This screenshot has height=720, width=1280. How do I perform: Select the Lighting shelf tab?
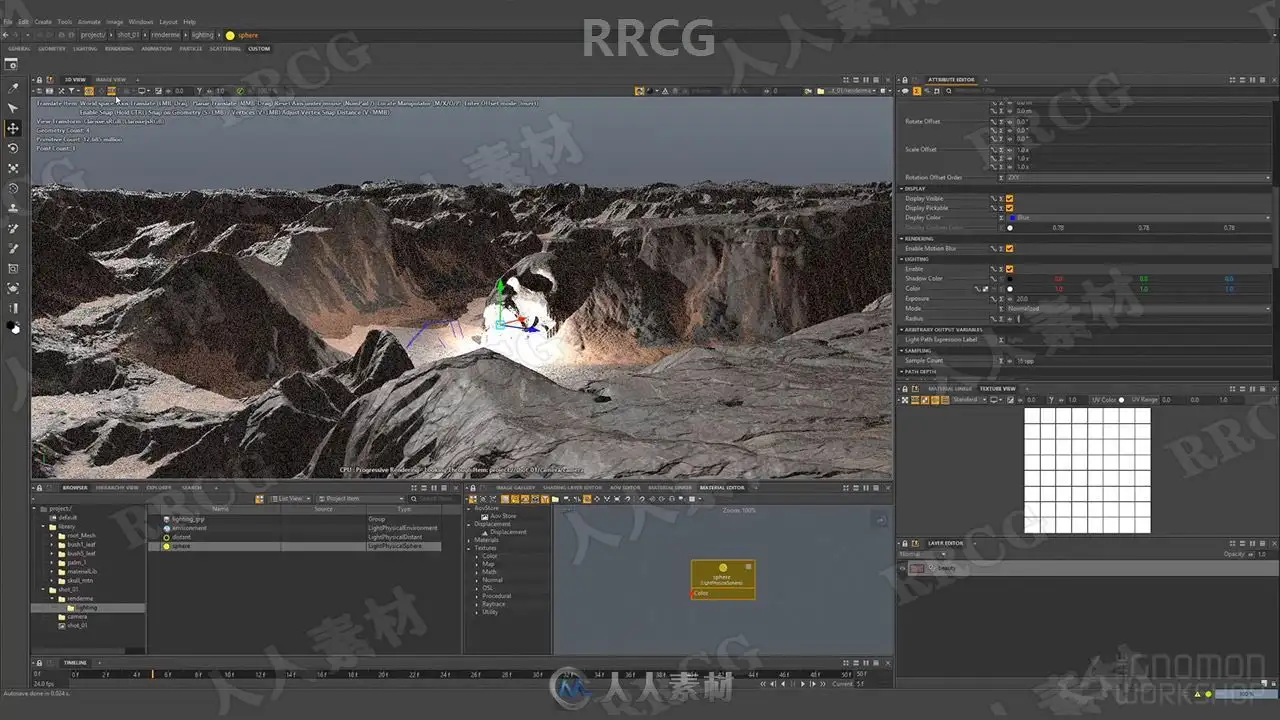[85, 48]
